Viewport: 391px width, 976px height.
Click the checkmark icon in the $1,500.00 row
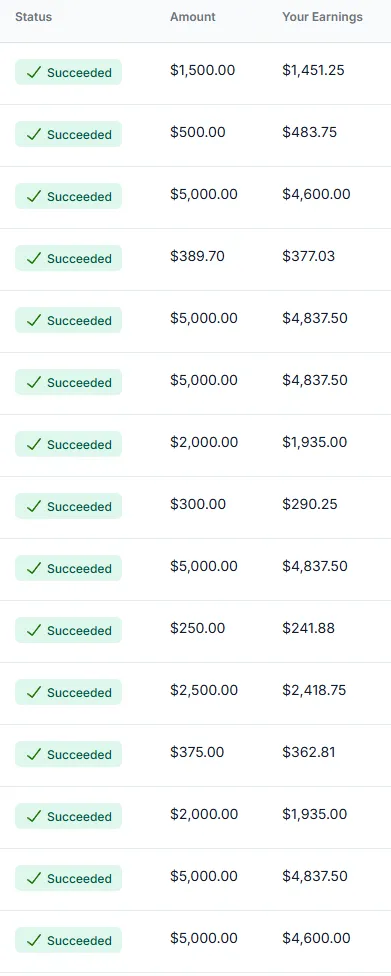[x=34, y=73]
